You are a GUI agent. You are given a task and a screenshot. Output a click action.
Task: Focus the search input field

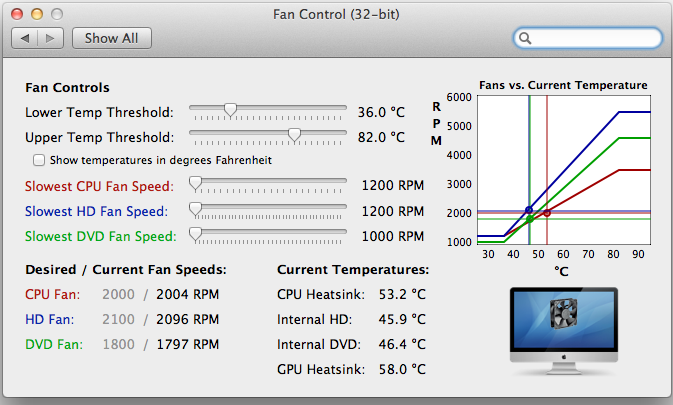coord(588,39)
